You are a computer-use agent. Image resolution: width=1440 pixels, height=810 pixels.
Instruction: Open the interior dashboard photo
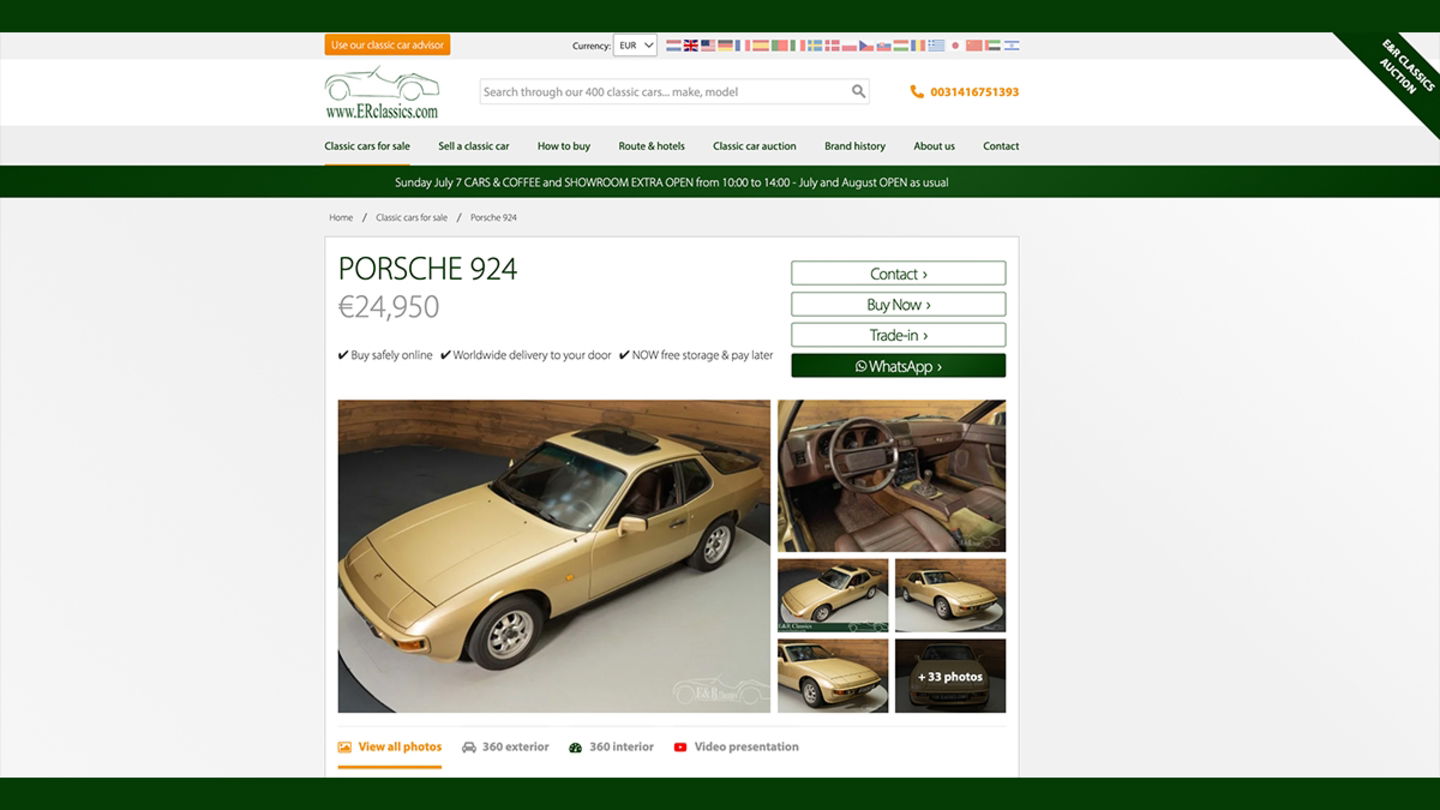coord(892,476)
